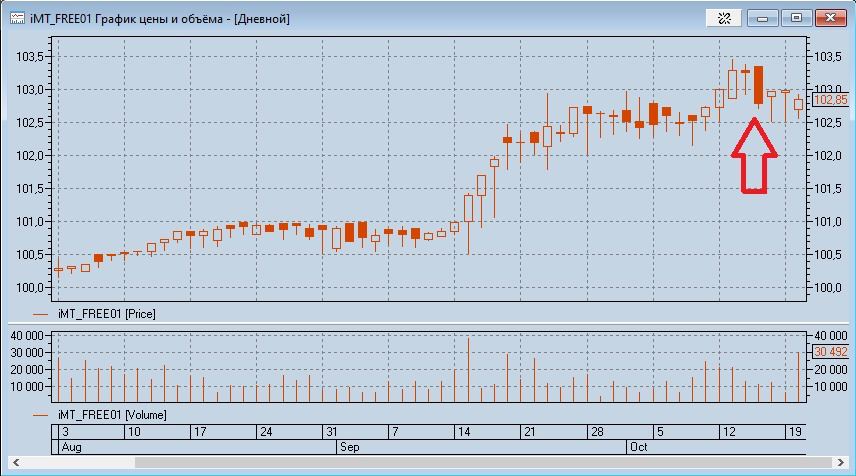Click date label 28 on time axis
This screenshot has height=476, width=856.
[597, 432]
